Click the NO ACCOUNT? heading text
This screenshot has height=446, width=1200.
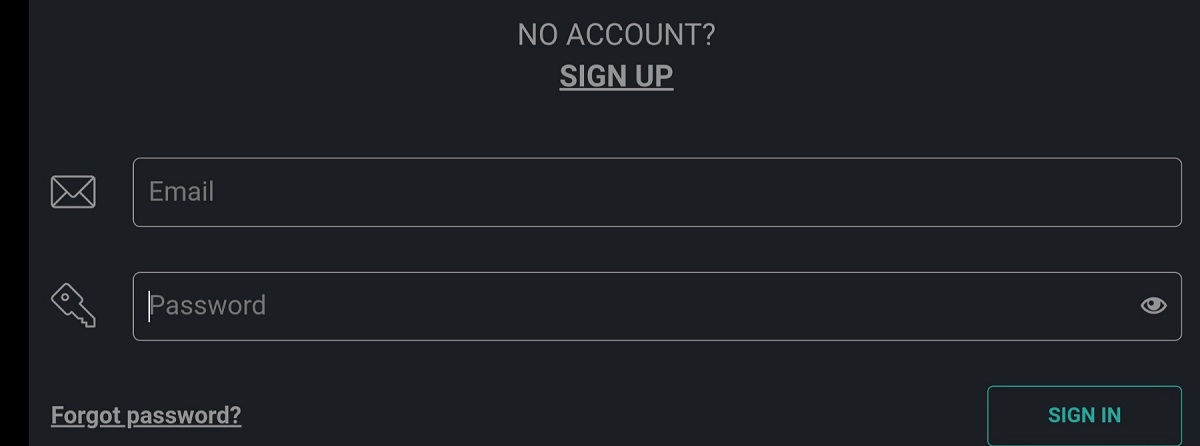(616, 35)
